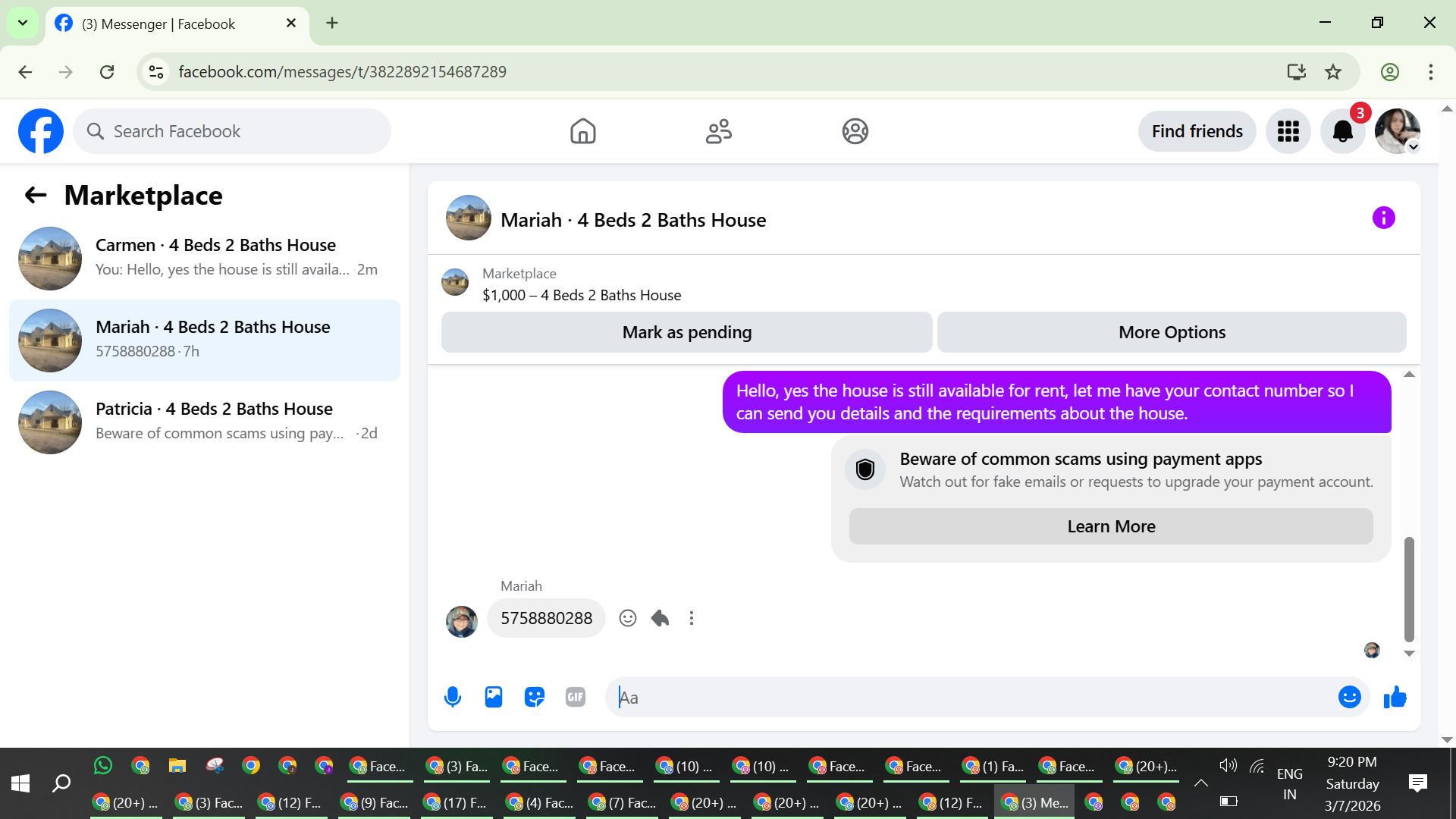Open the GIF picker
Screen dimensions: 1456x819
576,697
